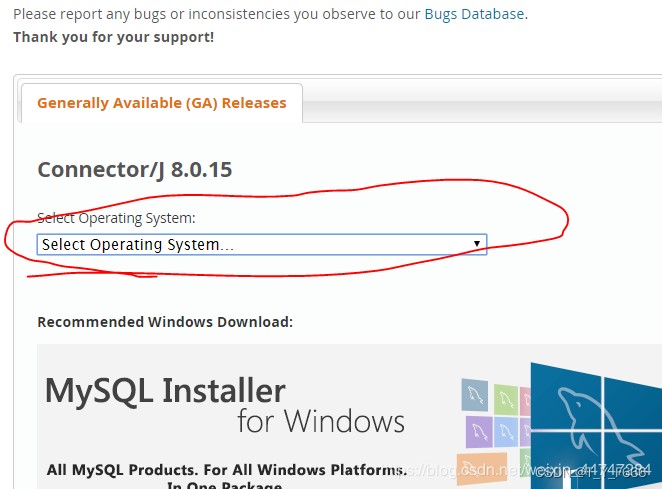This screenshot has height=489, width=662.
Task: Click the grey-blue dolphin tile icon
Action: pos(475,396)
